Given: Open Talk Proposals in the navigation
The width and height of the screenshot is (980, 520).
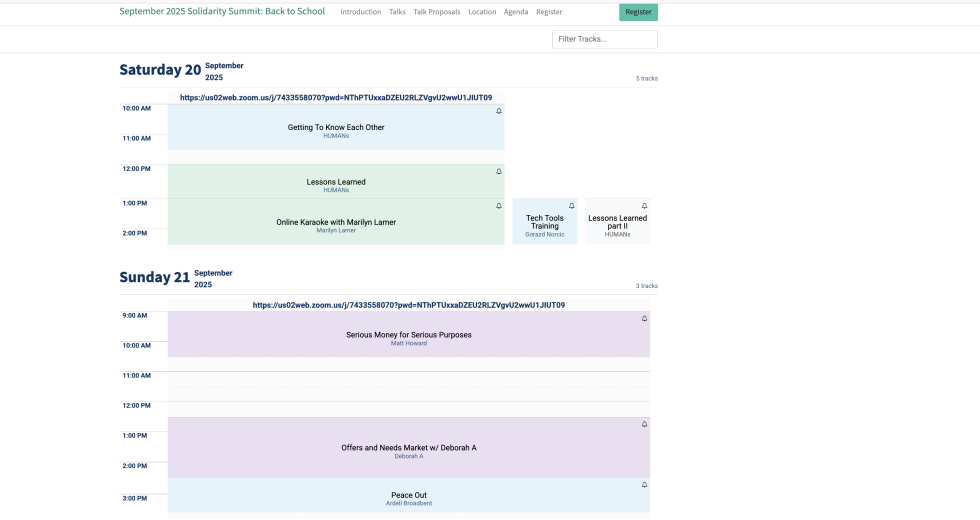Looking at the screenshot, I should tap(436, 12).
